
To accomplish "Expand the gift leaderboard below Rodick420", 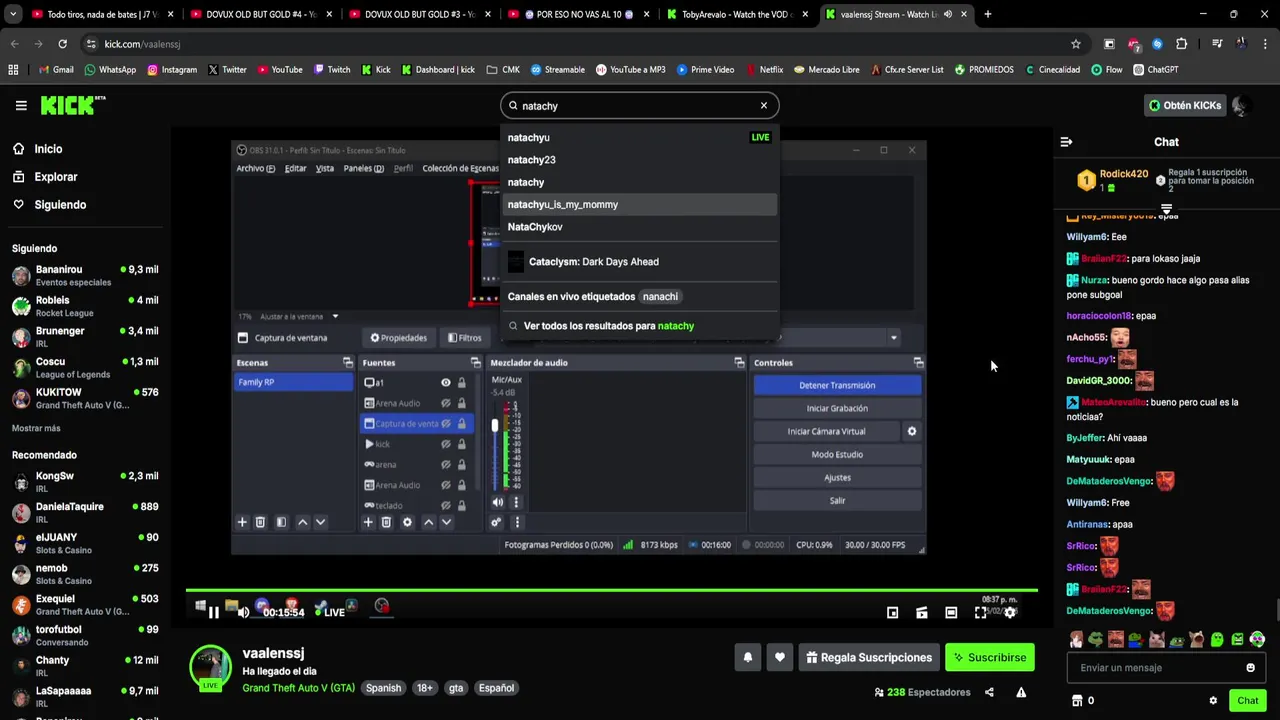I will click(1166, 209).
